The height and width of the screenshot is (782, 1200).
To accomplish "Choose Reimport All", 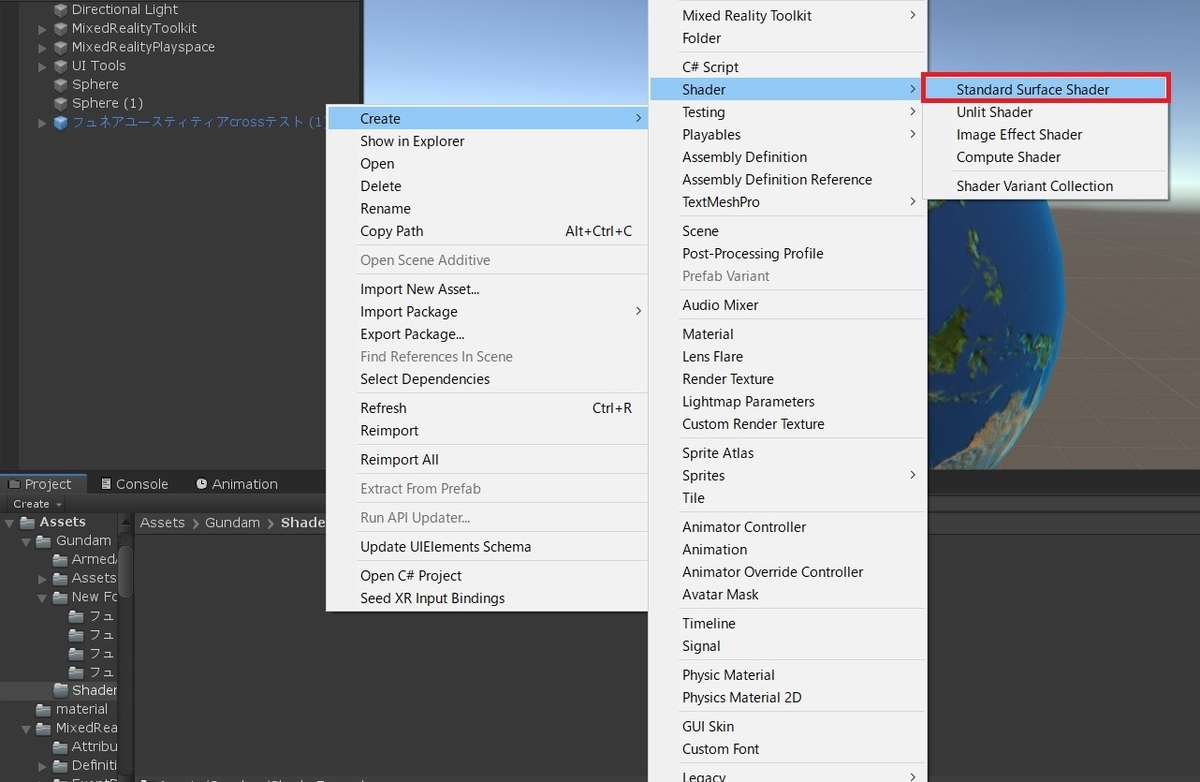I will (x=488, y=459).
